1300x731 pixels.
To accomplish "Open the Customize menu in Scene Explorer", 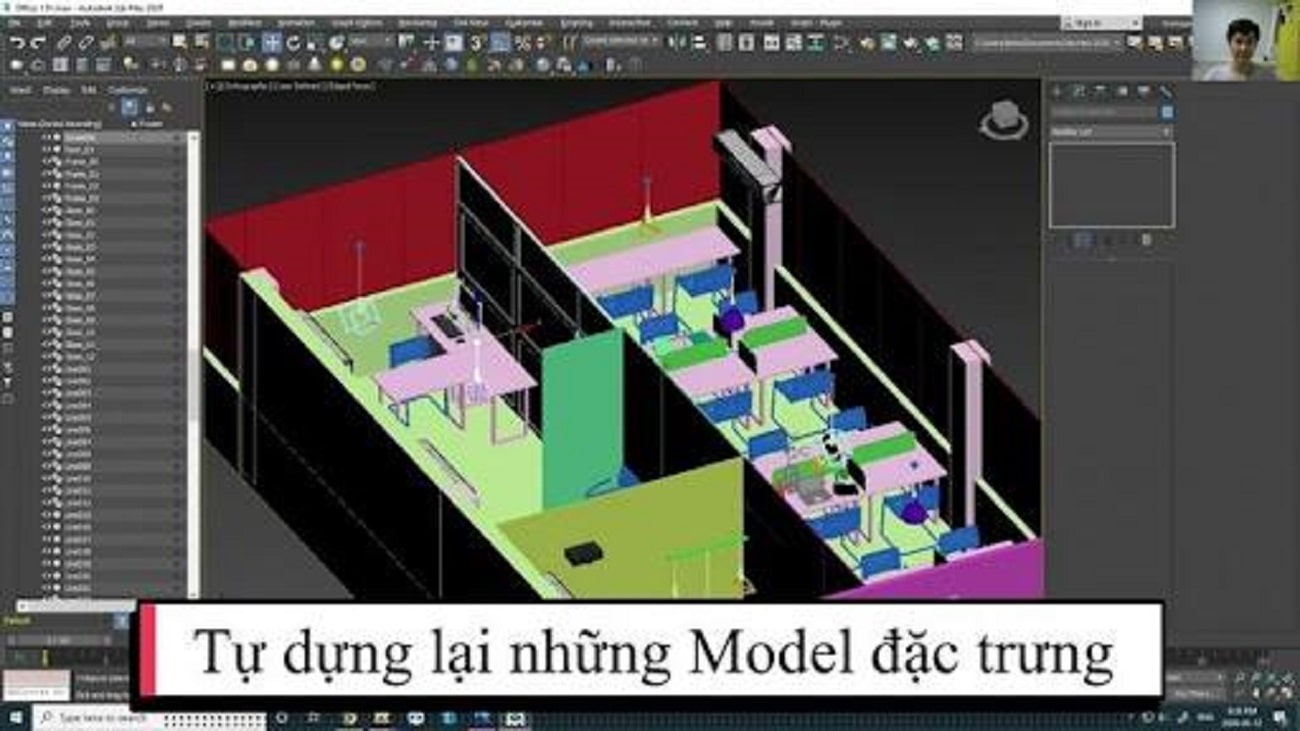I will coord(128,89).
